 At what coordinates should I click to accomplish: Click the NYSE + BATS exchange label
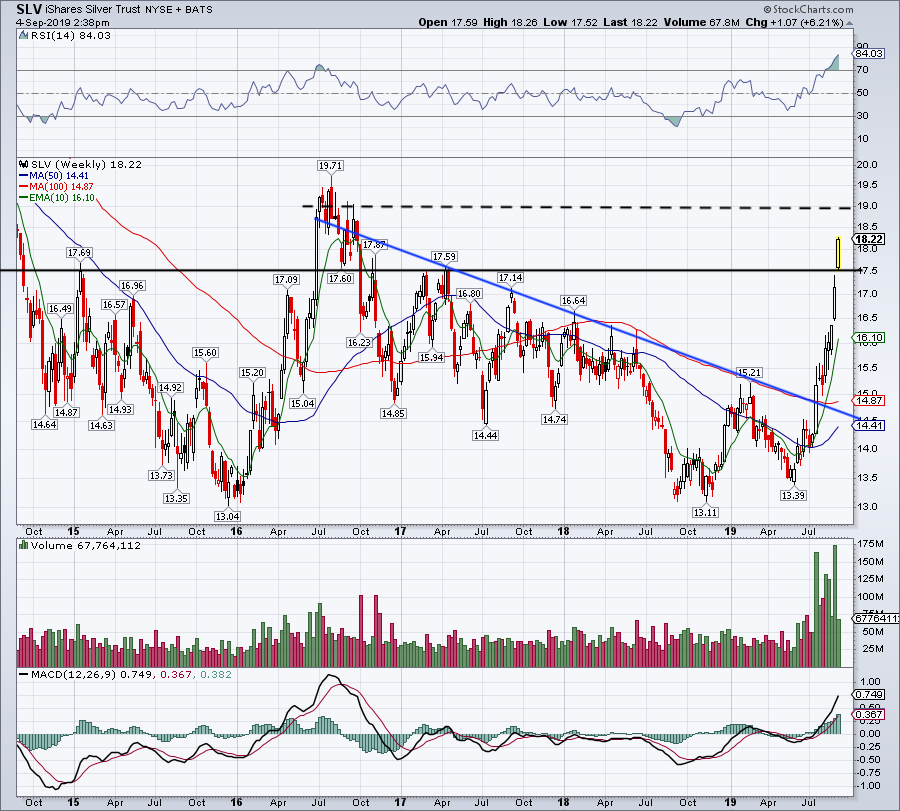[x=179, y=10]
